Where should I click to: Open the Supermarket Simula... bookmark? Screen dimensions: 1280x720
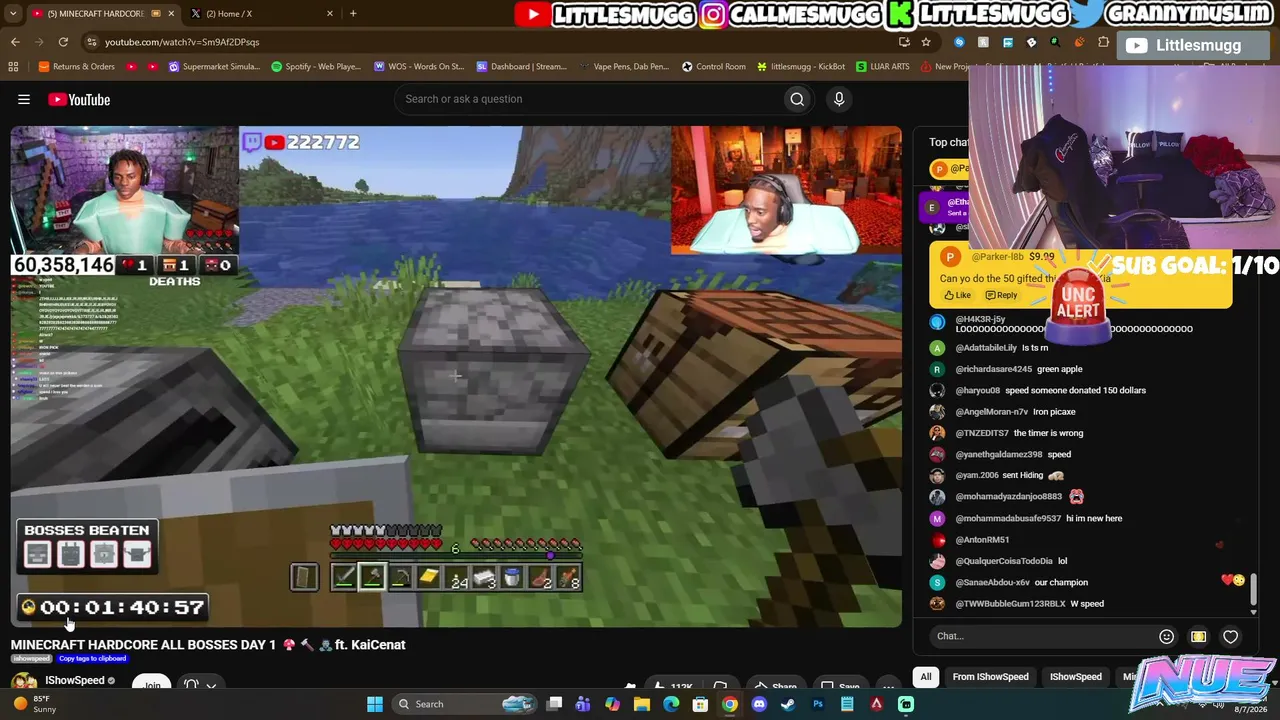tap(214, 67)
